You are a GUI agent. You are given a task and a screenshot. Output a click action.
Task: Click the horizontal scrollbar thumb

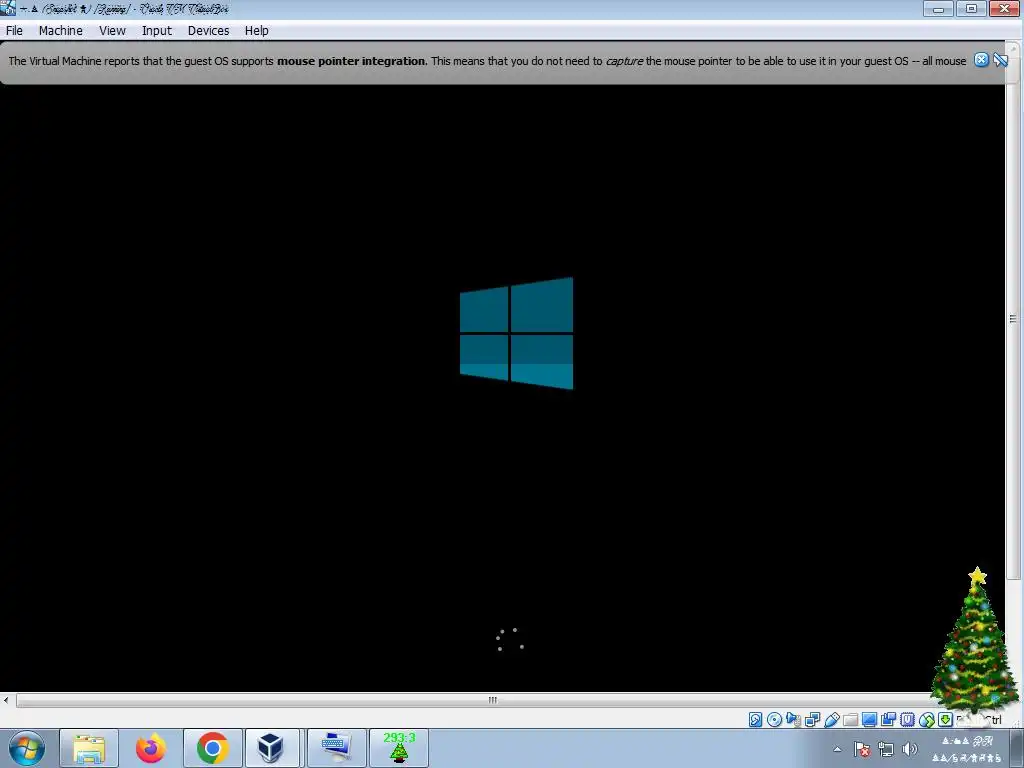(492, 700)
